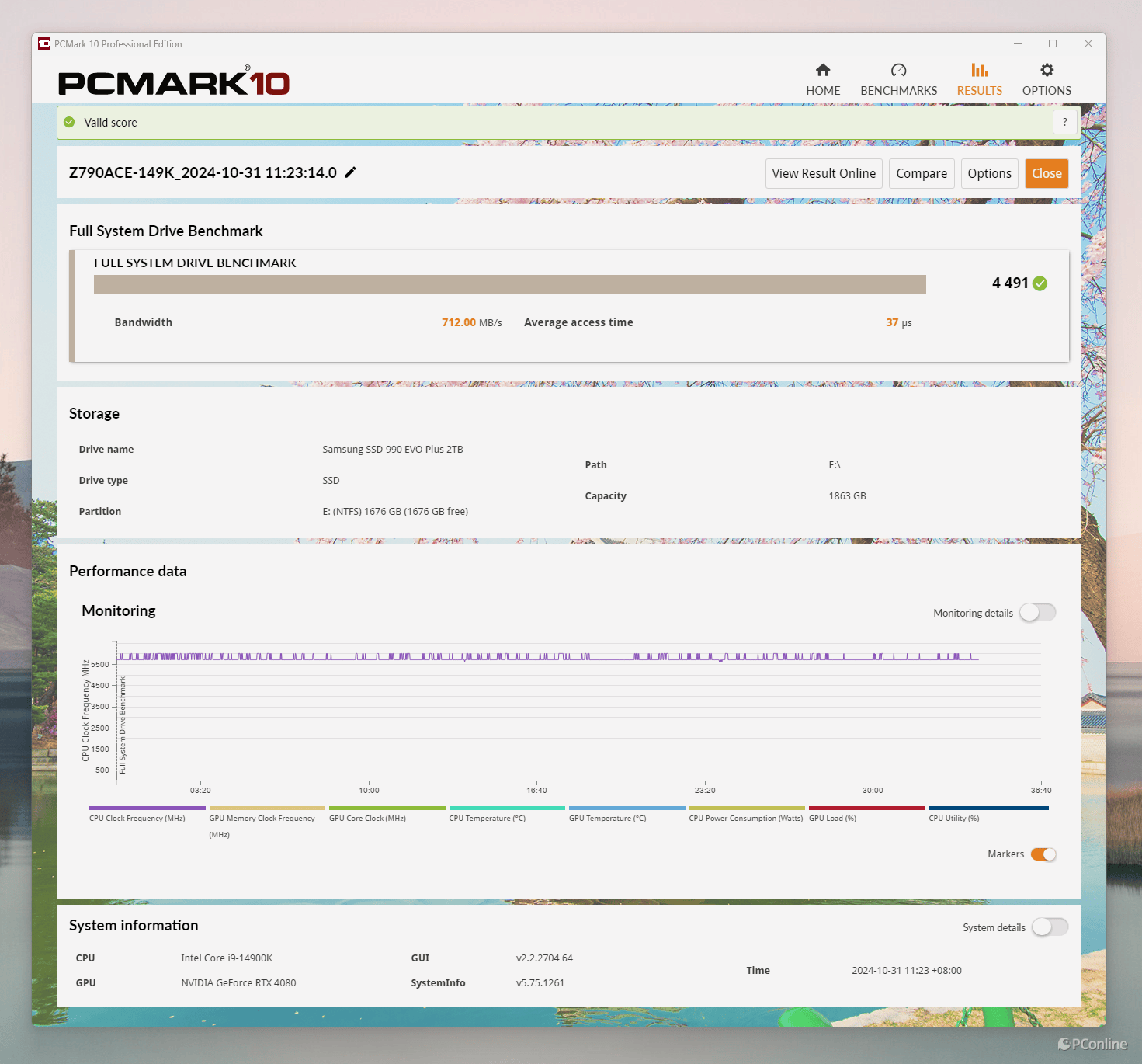Open the result Options button
This screenshot has height=1064, width=1142.
[989, 173]
